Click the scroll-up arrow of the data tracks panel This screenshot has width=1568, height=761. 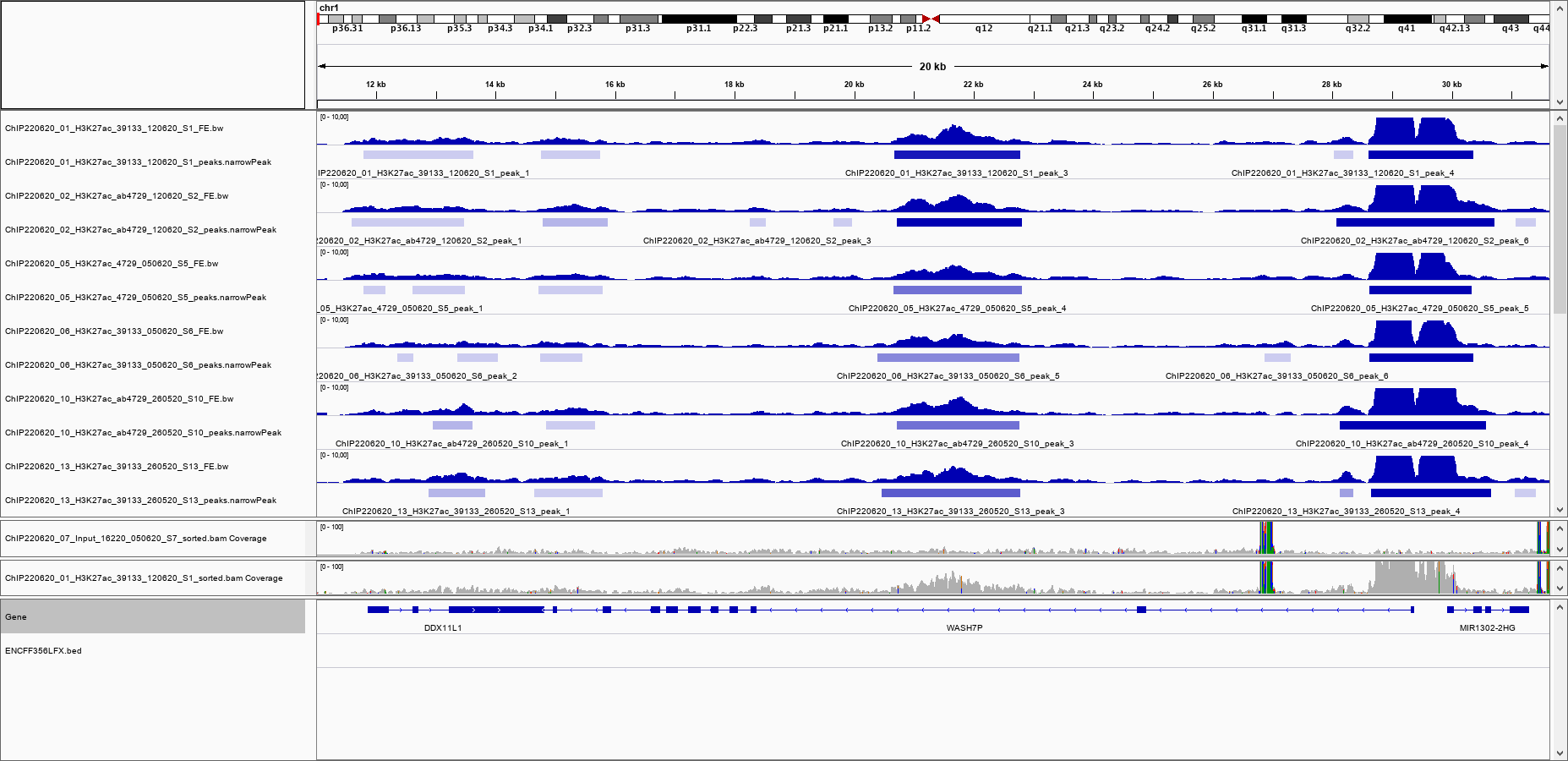[1560, 118]
